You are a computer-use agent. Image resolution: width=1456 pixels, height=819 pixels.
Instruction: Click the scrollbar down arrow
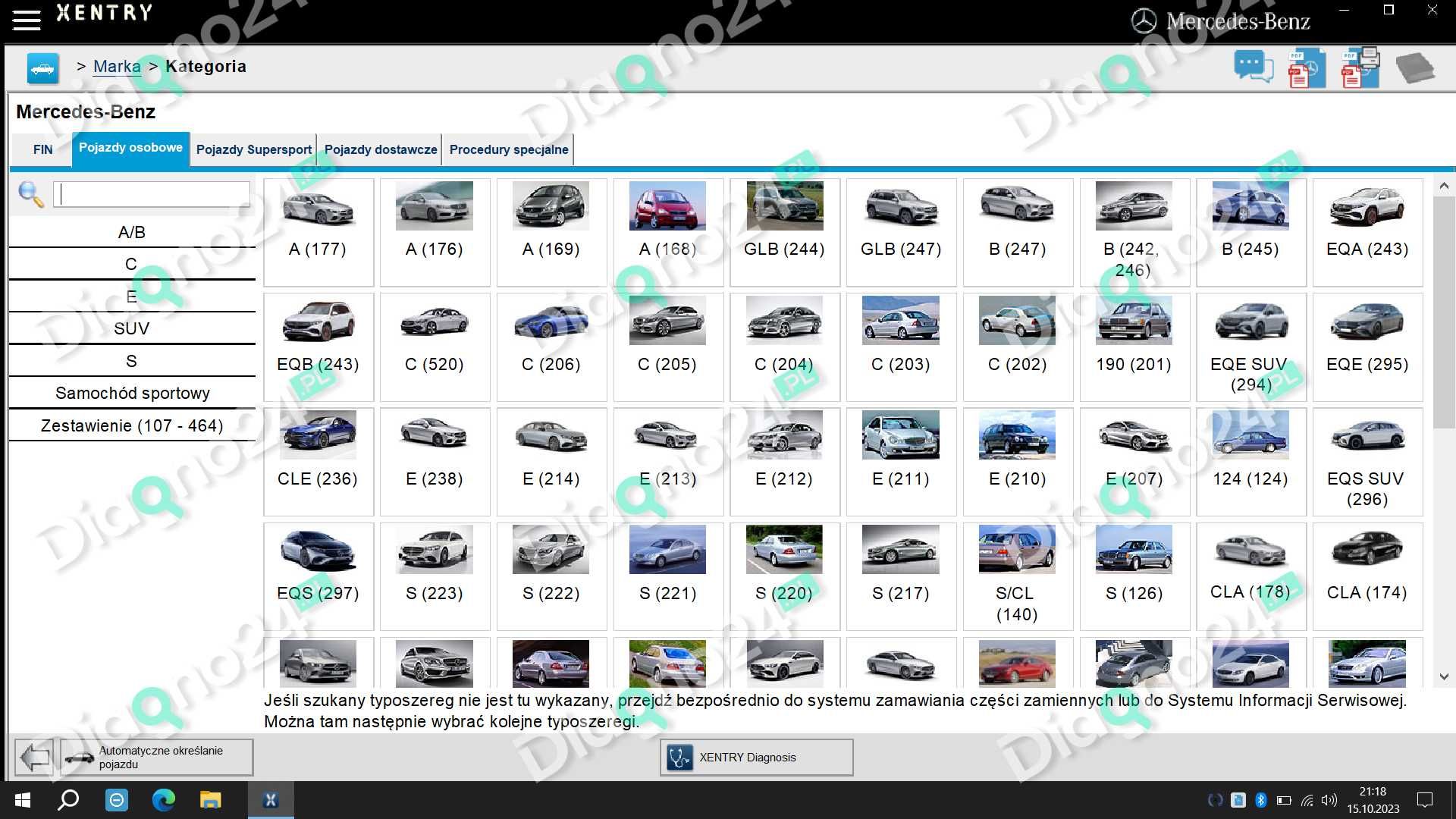(1444, 676)
